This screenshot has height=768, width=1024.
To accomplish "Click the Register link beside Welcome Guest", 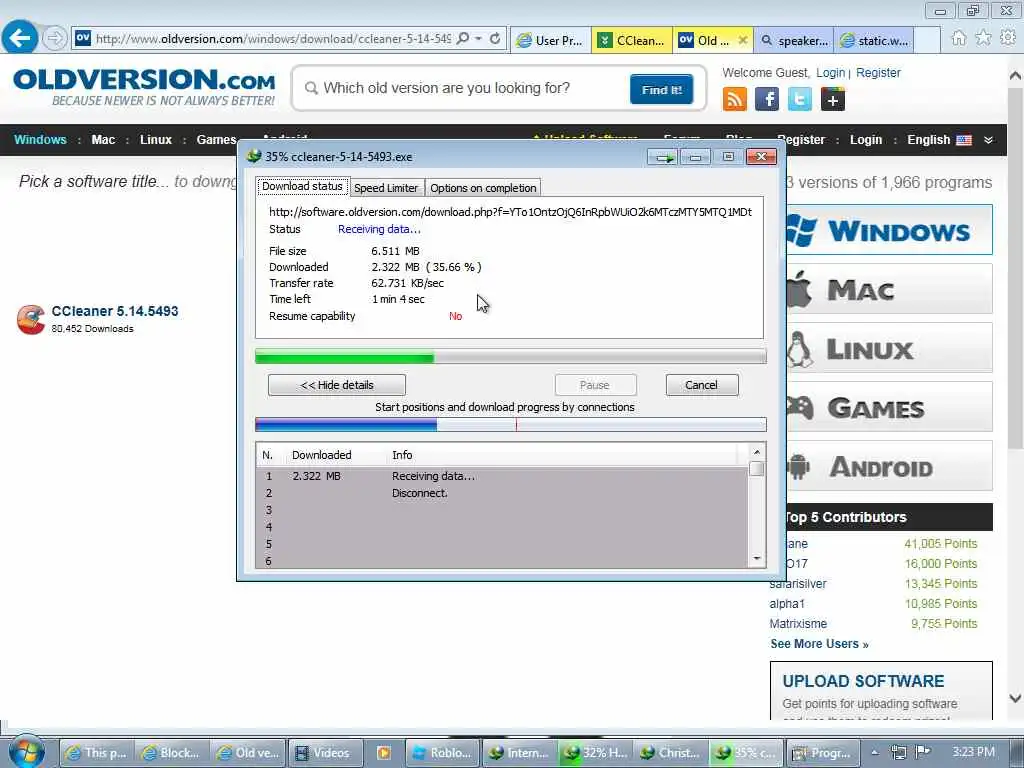I will 878,72.
